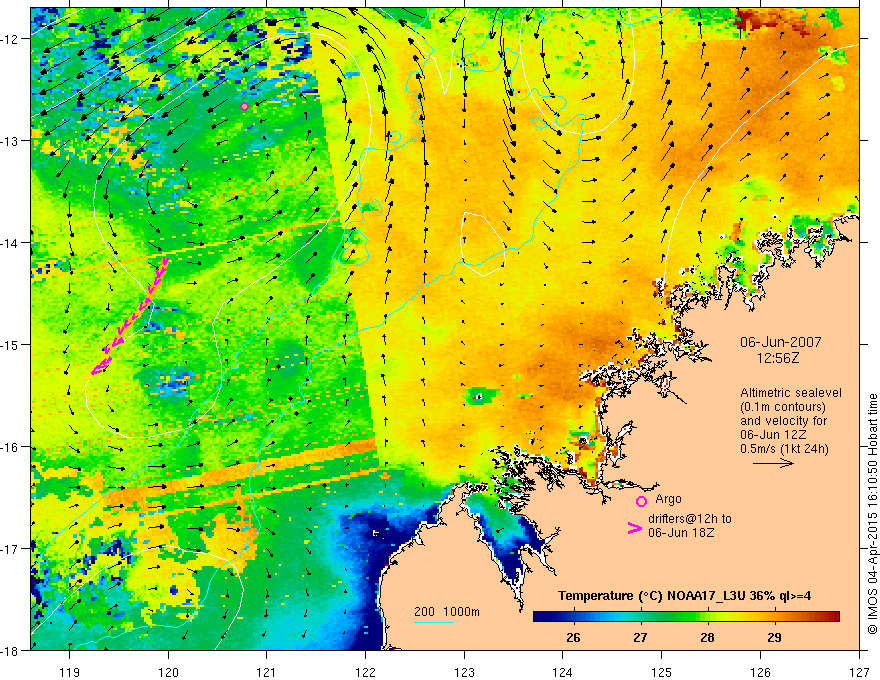Click the temperature color bar at 28
880x680 pixels.
(707, 617)
